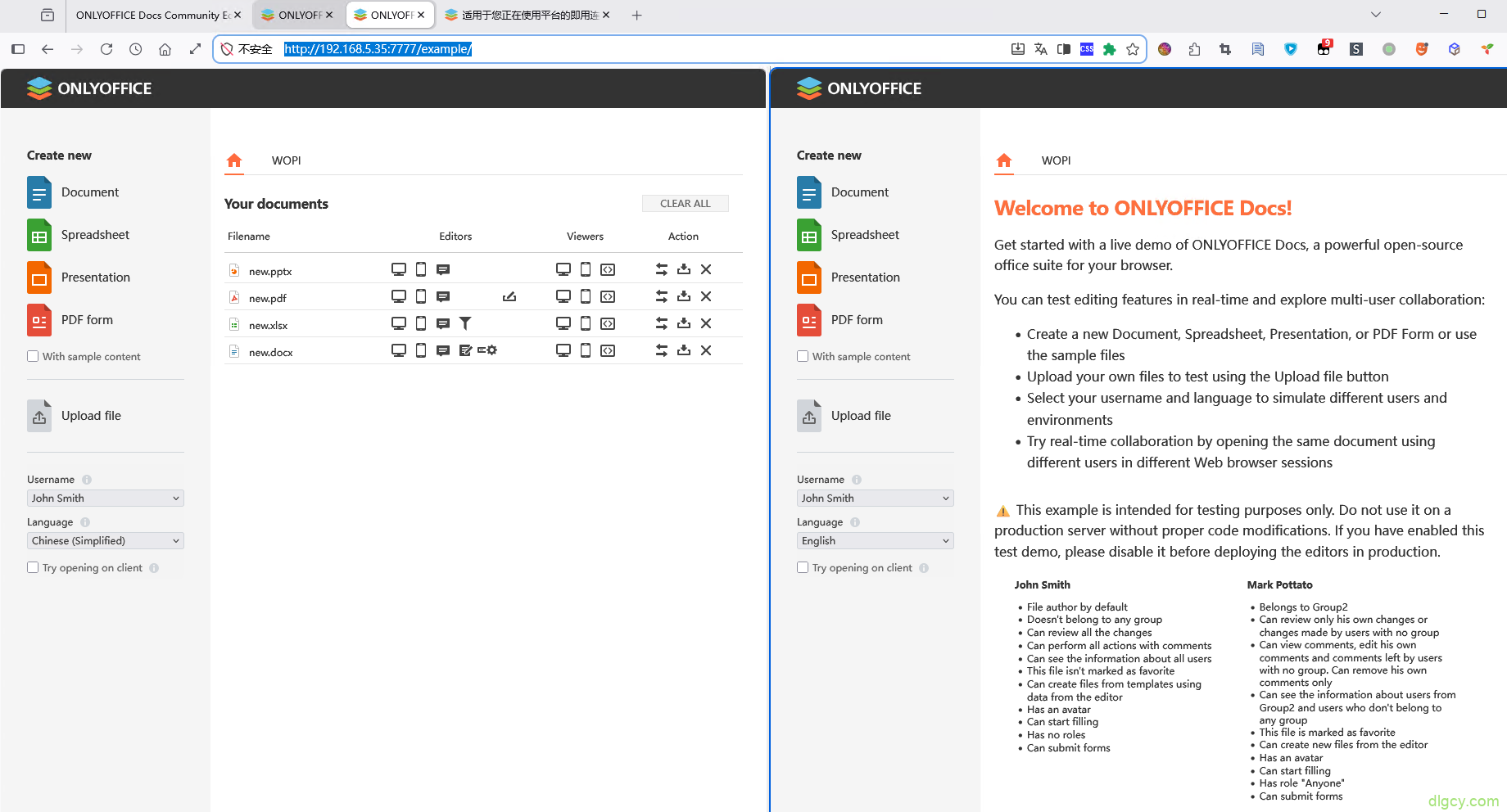The image size is (1507, 812).
Task: Bookmark this page with the star icon
Action: click(1133, 49)
